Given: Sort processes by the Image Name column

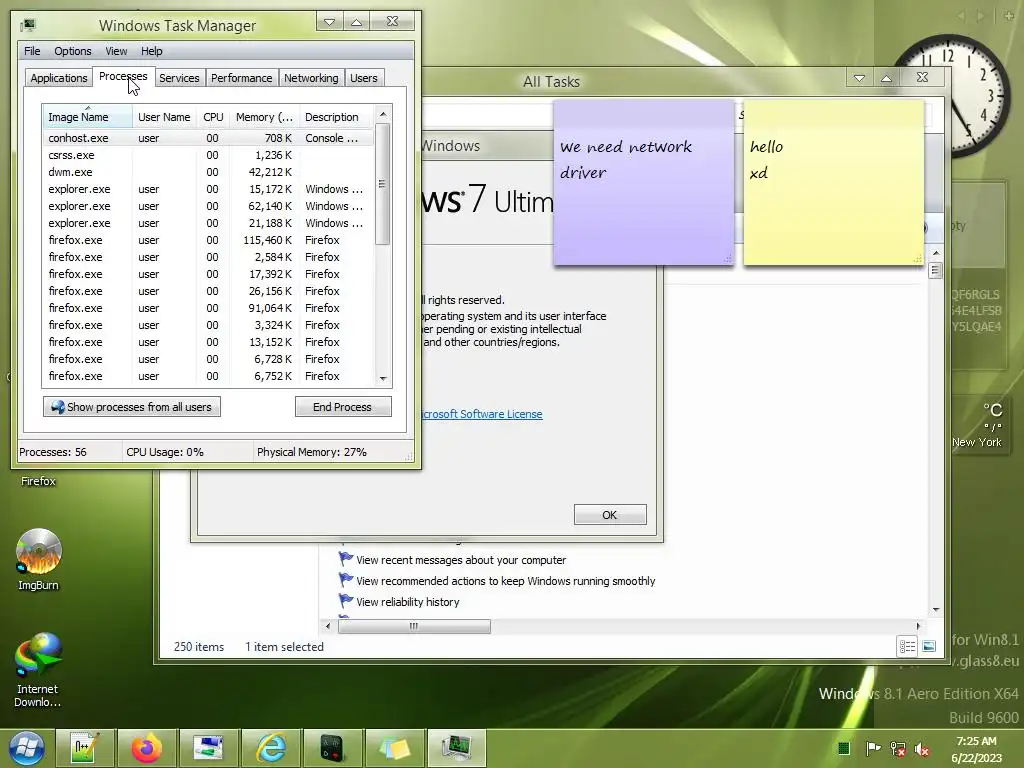Looking at the screenshot, I should [87, 117].
